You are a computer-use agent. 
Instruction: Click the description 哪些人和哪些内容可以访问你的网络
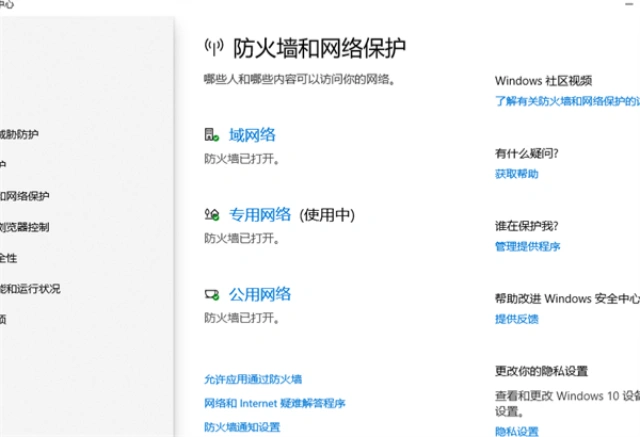coord(300,79)
